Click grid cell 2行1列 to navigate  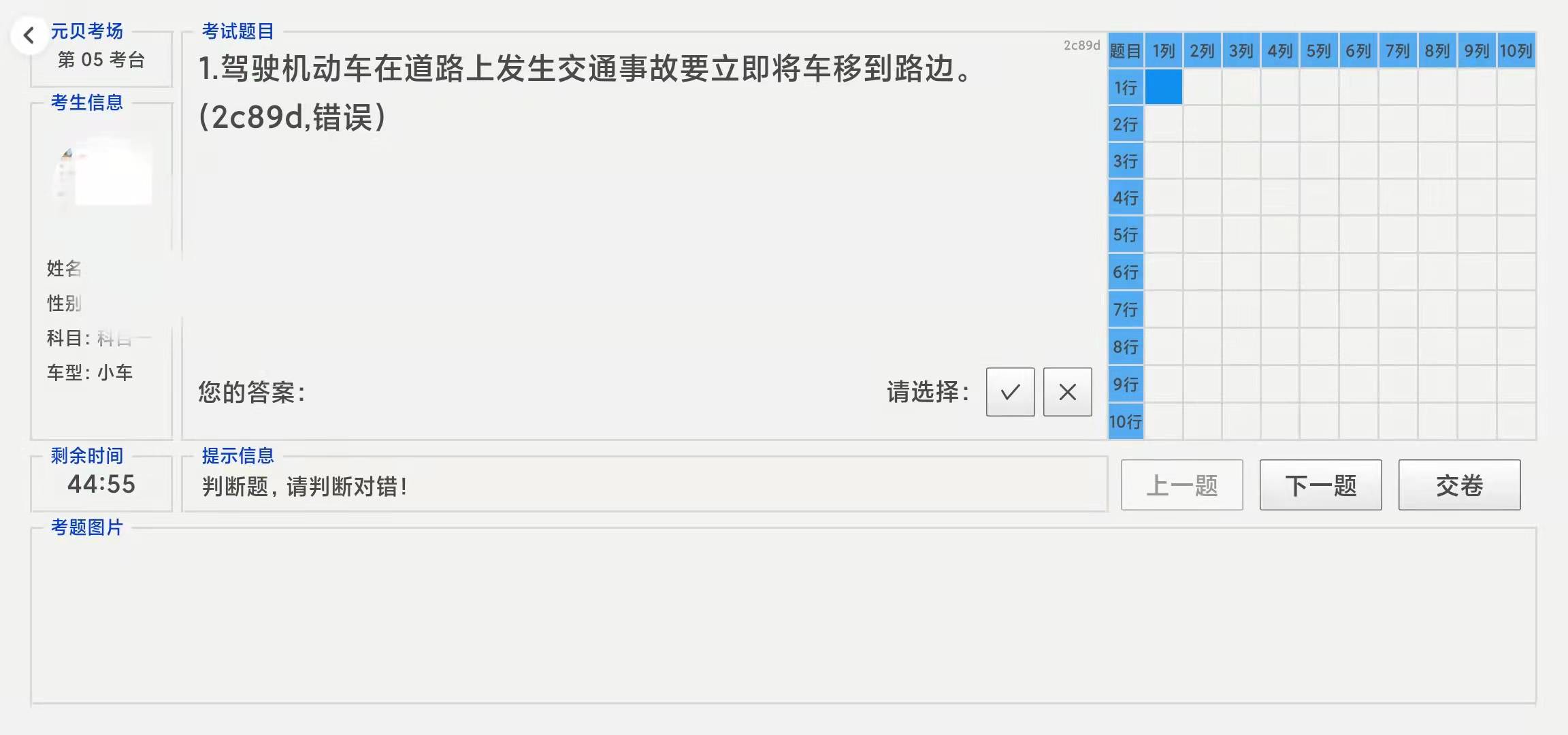[x=1163, y=124]
